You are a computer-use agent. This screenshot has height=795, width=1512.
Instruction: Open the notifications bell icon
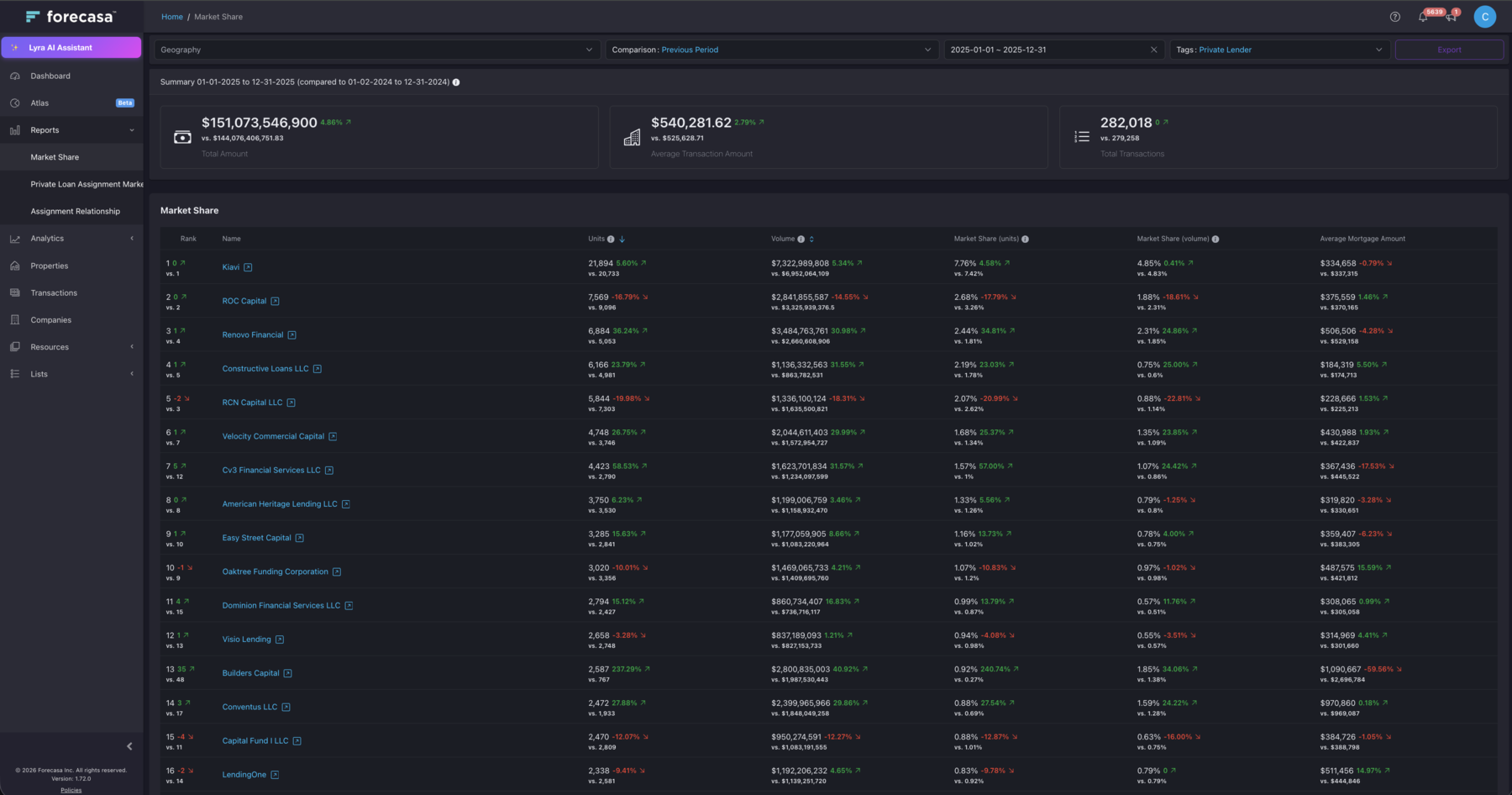click(1423, 17)
